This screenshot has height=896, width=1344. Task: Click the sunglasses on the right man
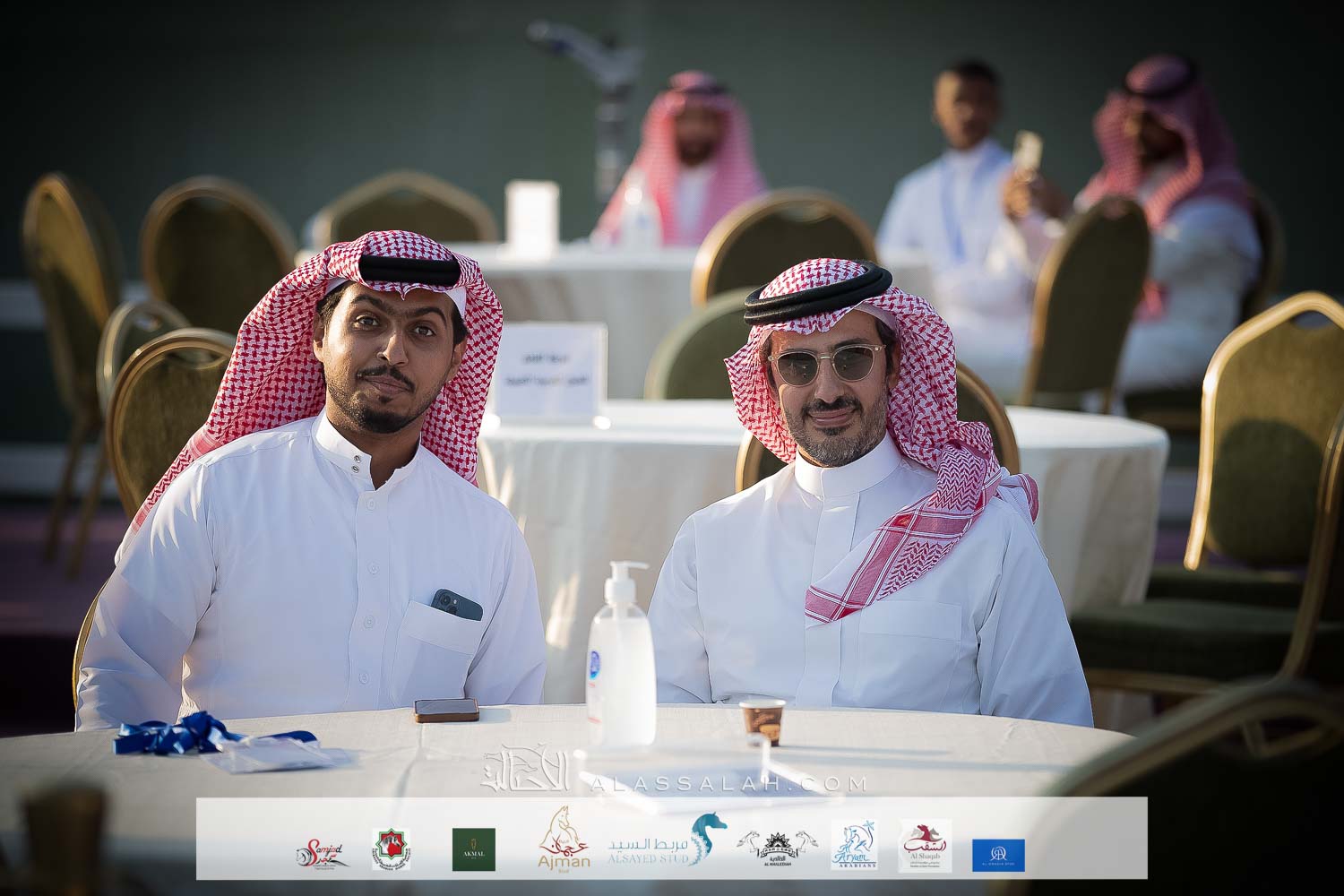(825, 362)
